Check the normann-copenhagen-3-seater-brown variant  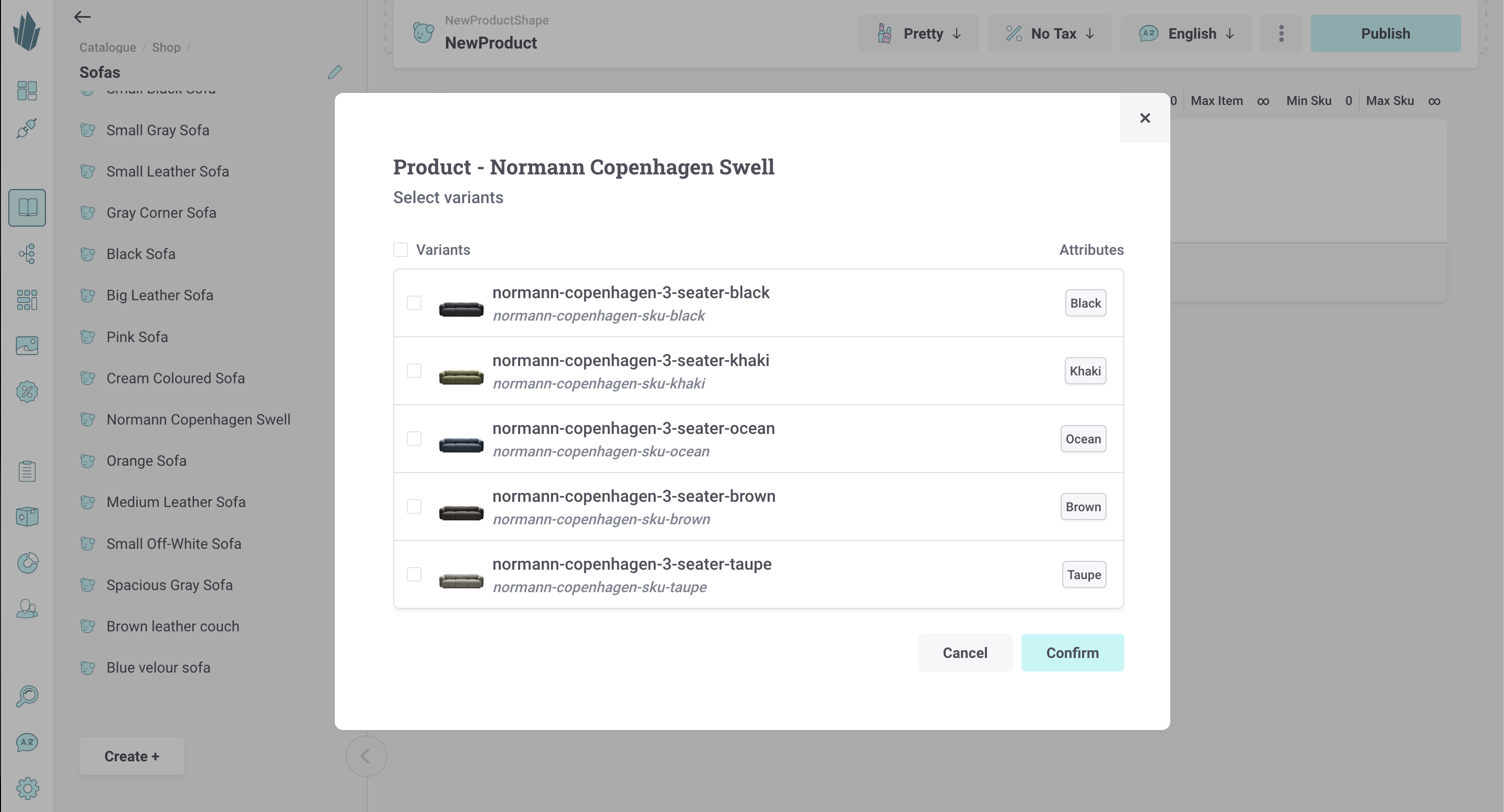[x=414, y=507]
